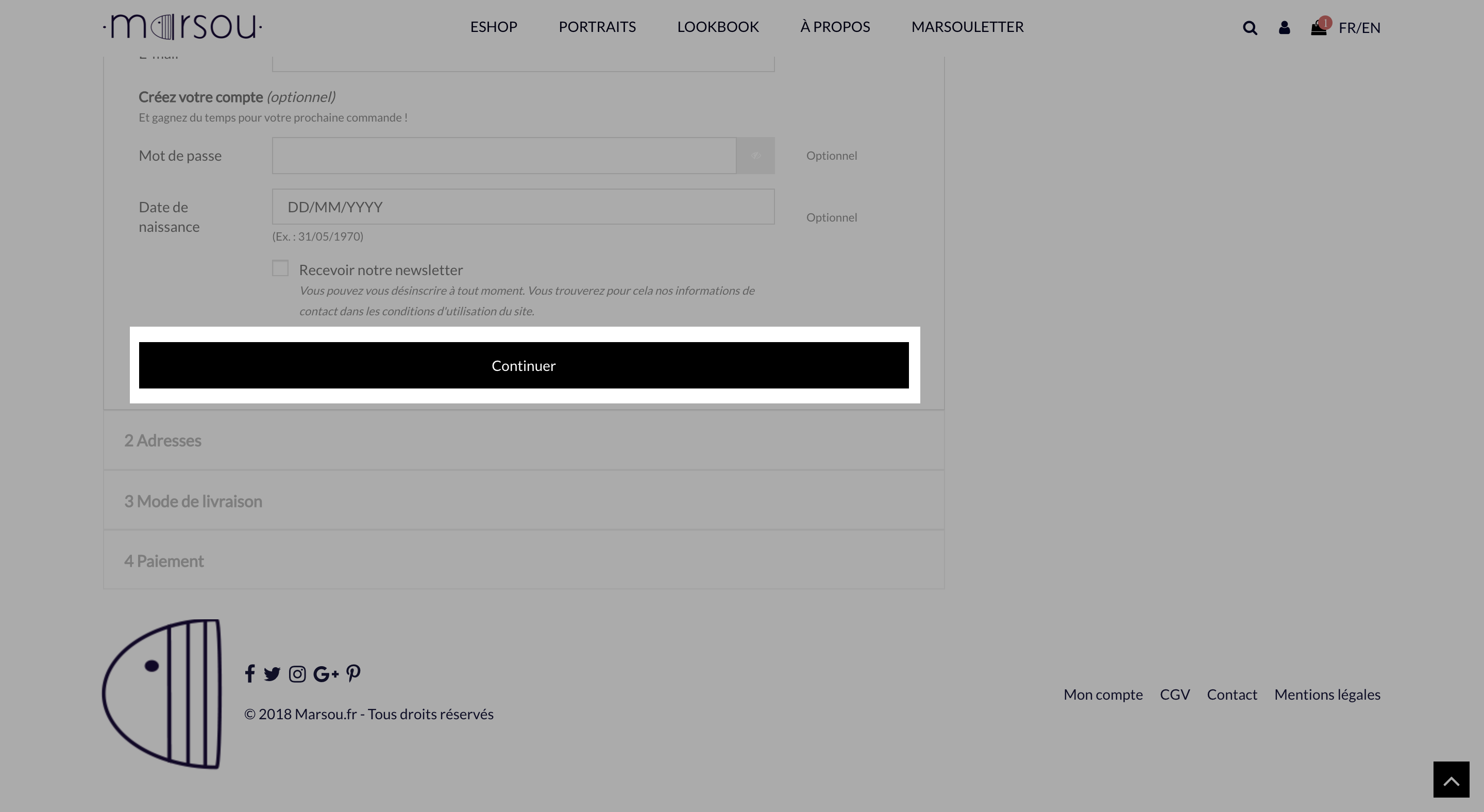This screenshot has width=1484, height=812.
Task: Focus the Date de naissance field
Action: click(523, 207)
